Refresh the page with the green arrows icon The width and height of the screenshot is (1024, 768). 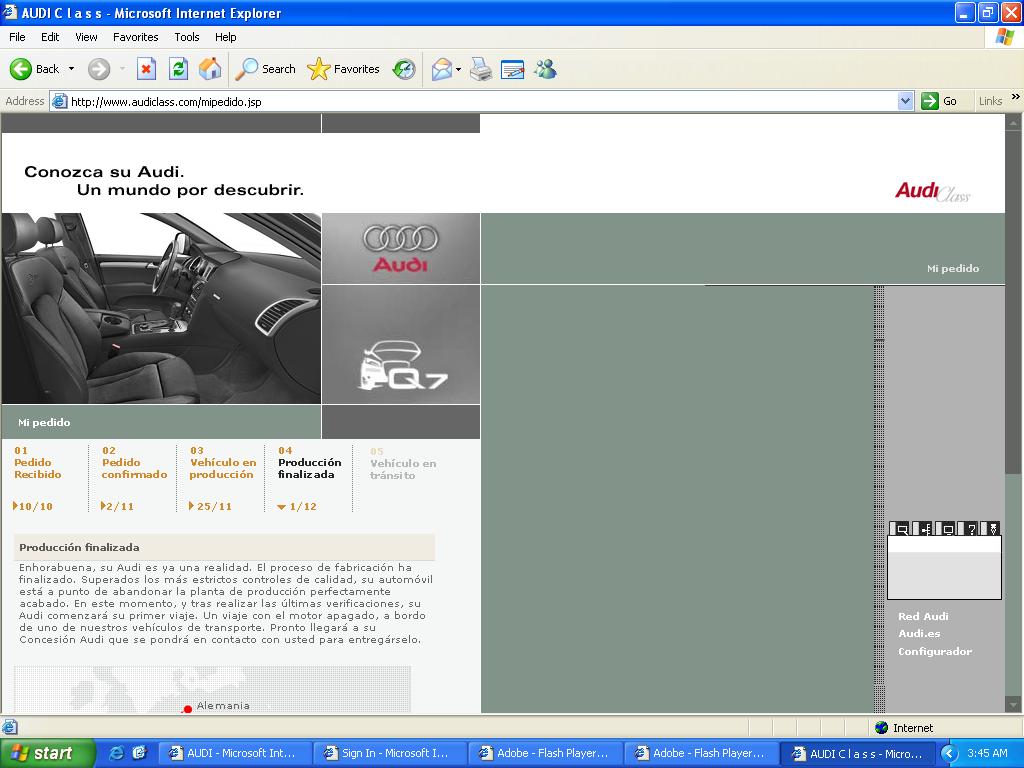[178, 69]
